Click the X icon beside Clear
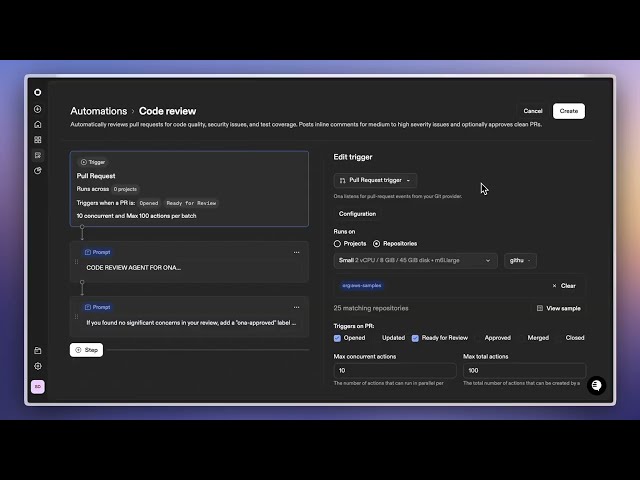640x480 pixels. point(554,286)
